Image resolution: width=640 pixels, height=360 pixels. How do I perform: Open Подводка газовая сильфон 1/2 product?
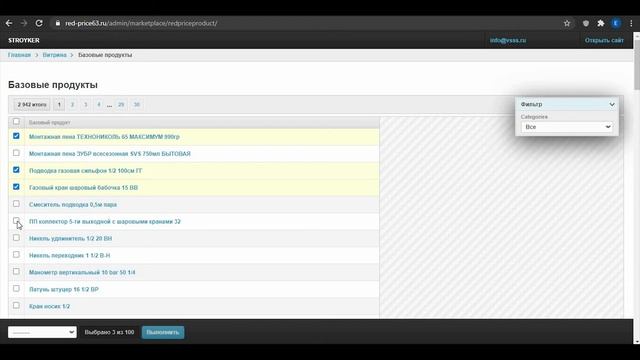click(x=85, y=171)
